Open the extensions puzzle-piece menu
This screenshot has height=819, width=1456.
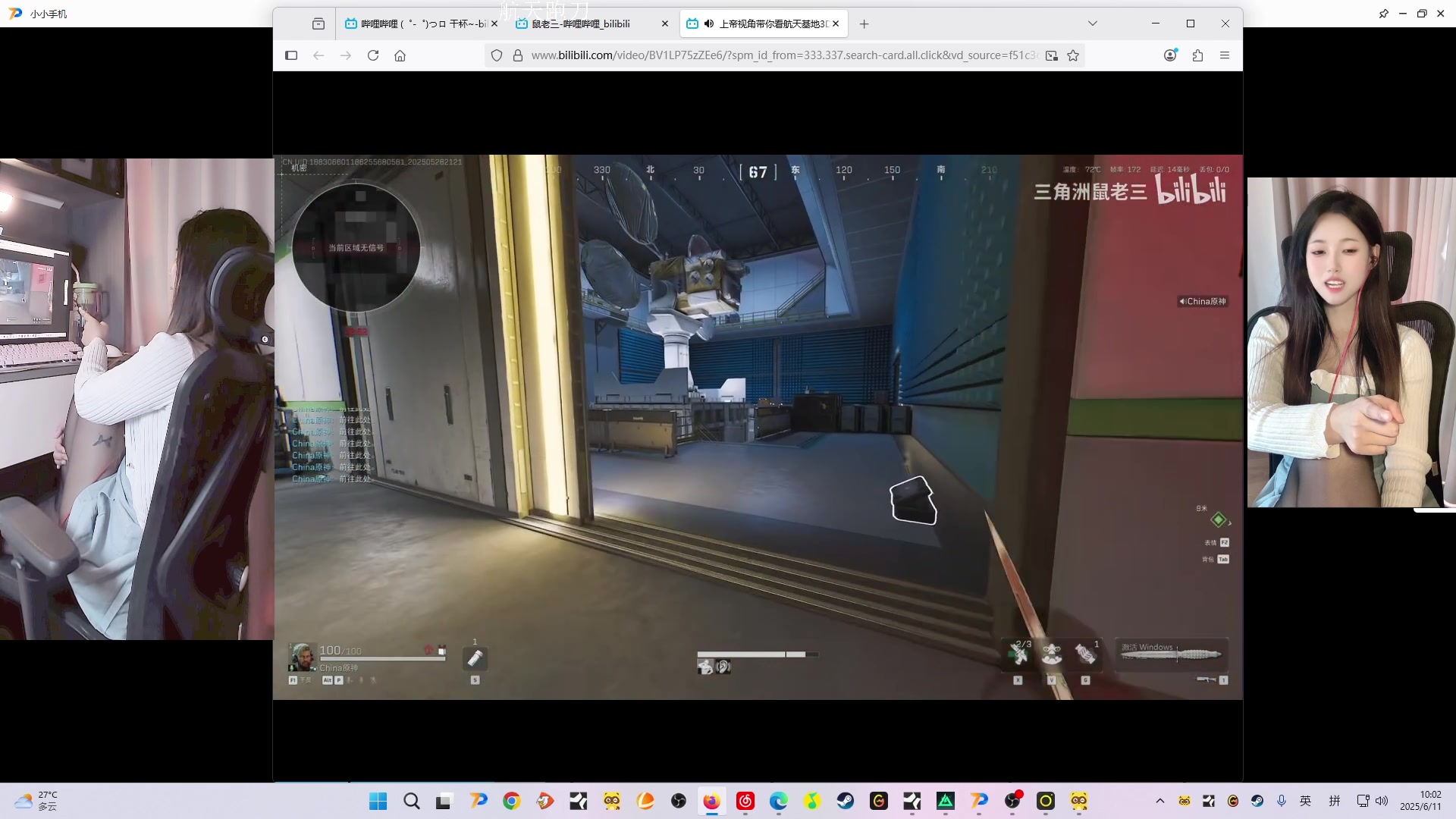(1197, 55)
